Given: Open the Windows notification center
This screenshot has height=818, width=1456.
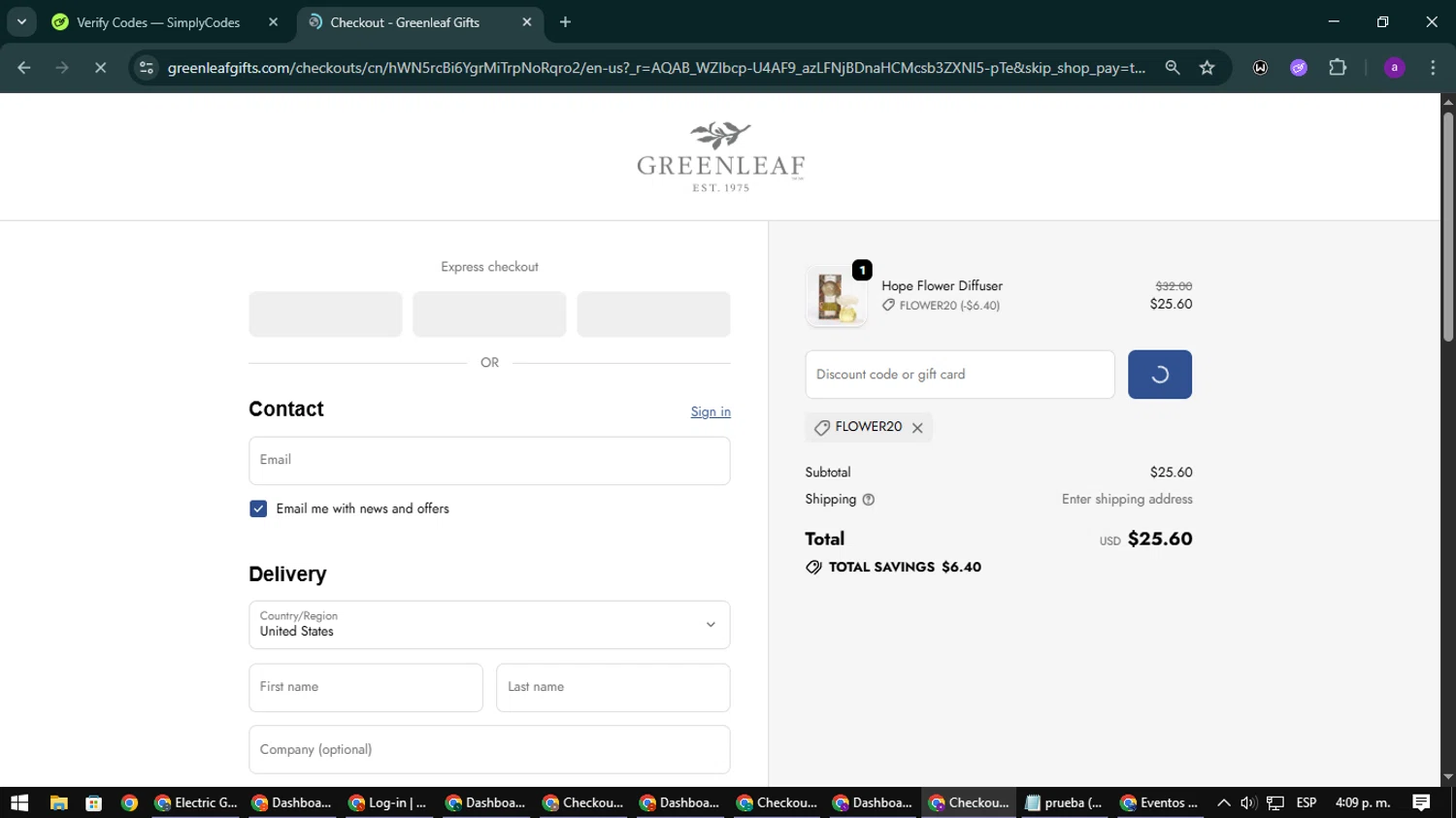Looking at the screenshot, I should coord(1421,802).
